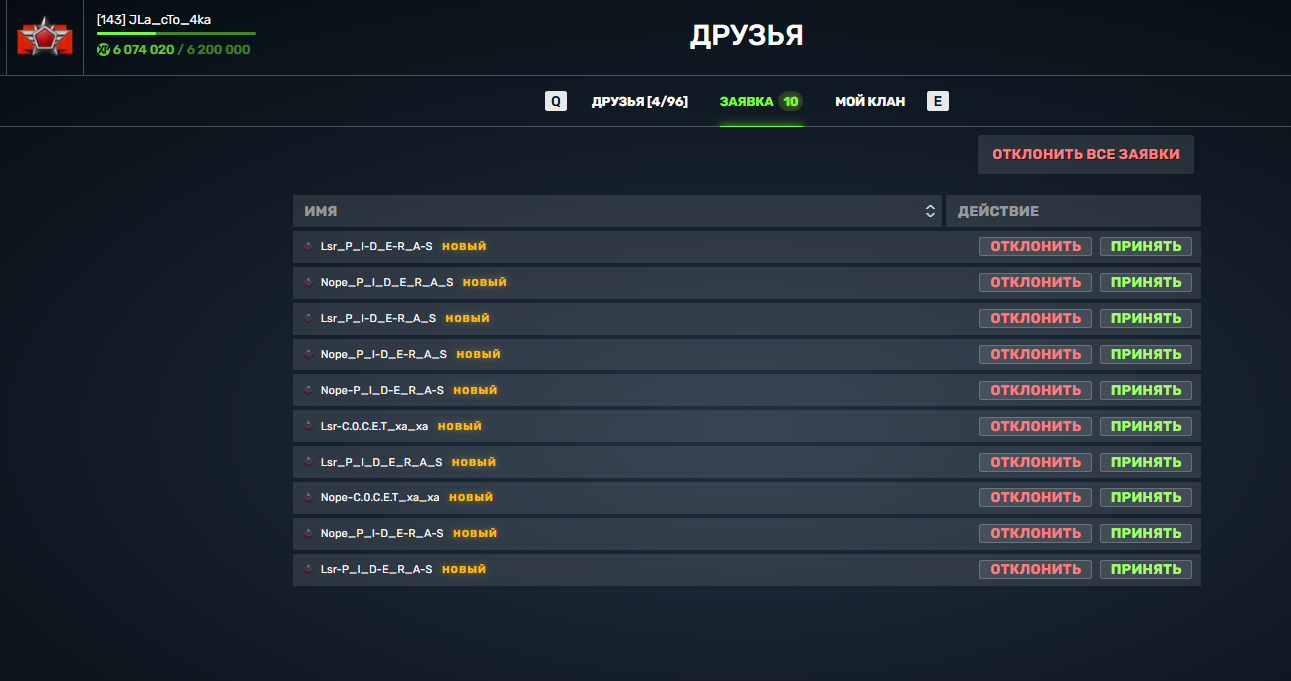1291x681 pixels.
Task: Open the МОЙ КЛАН tab
Action: coord(870,101)
